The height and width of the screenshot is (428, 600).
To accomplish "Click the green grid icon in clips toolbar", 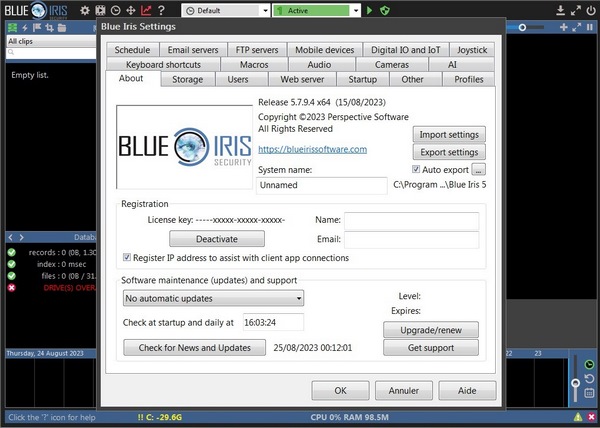I will (x=13, y=27).
